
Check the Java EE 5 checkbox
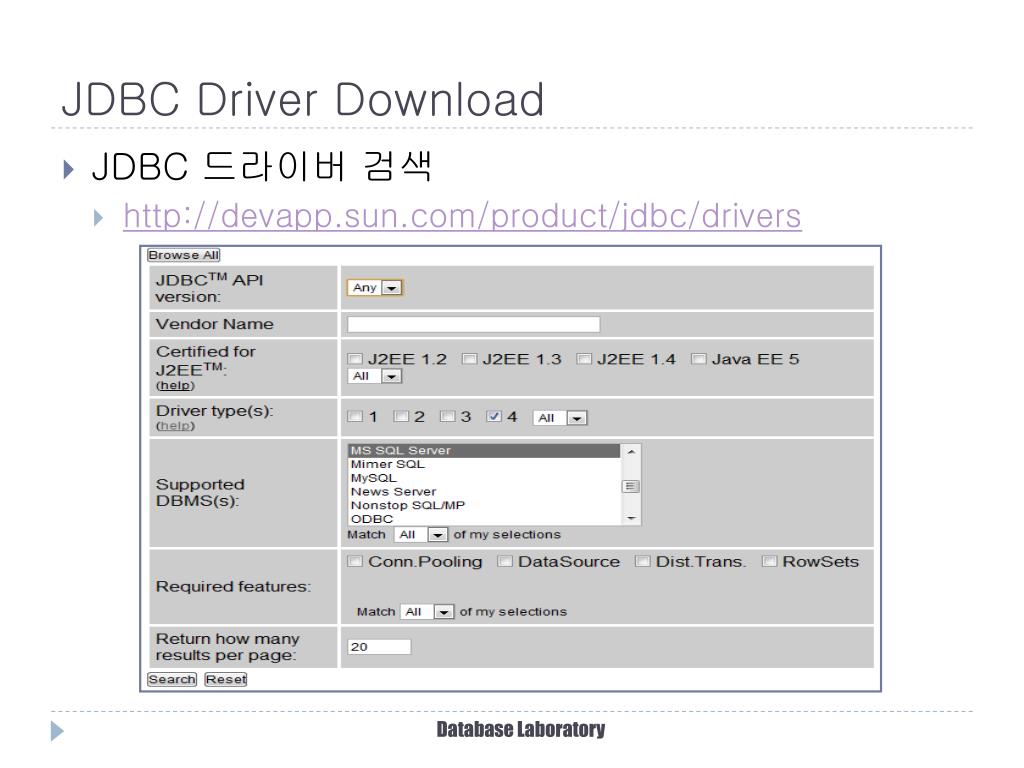click(698, 359)
